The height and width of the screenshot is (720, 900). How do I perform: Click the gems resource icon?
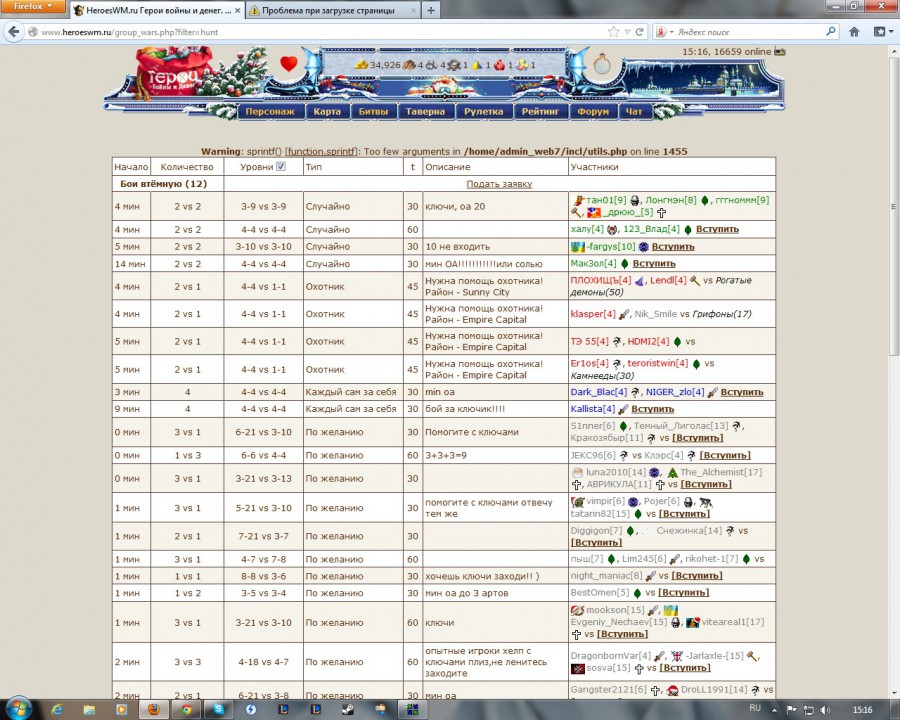(x=522, y=65)
